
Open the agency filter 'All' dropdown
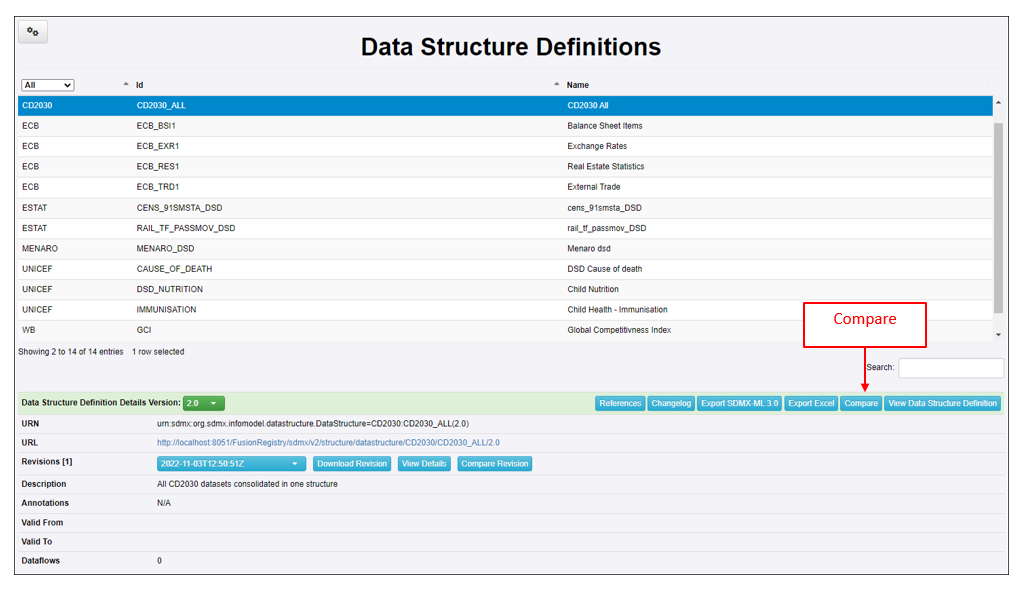coord(48,86)
